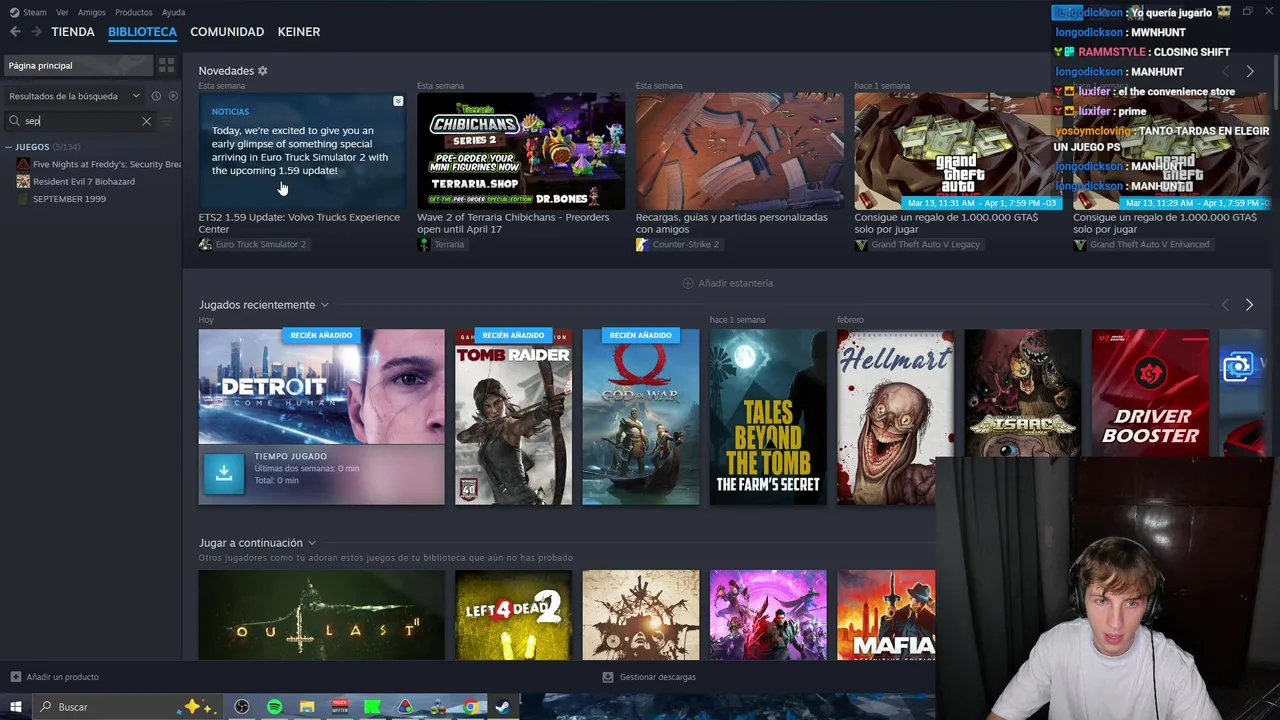This screenshot has width=1280, height=720.
Task: Click the Terraria news source icon
Action: click(423, 244)
